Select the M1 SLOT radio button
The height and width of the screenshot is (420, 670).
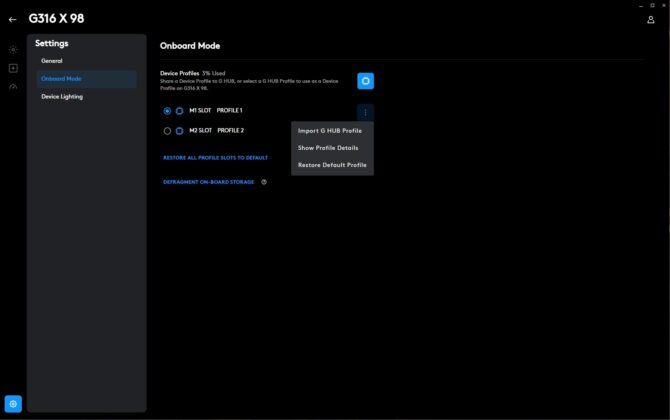[167, 111]
